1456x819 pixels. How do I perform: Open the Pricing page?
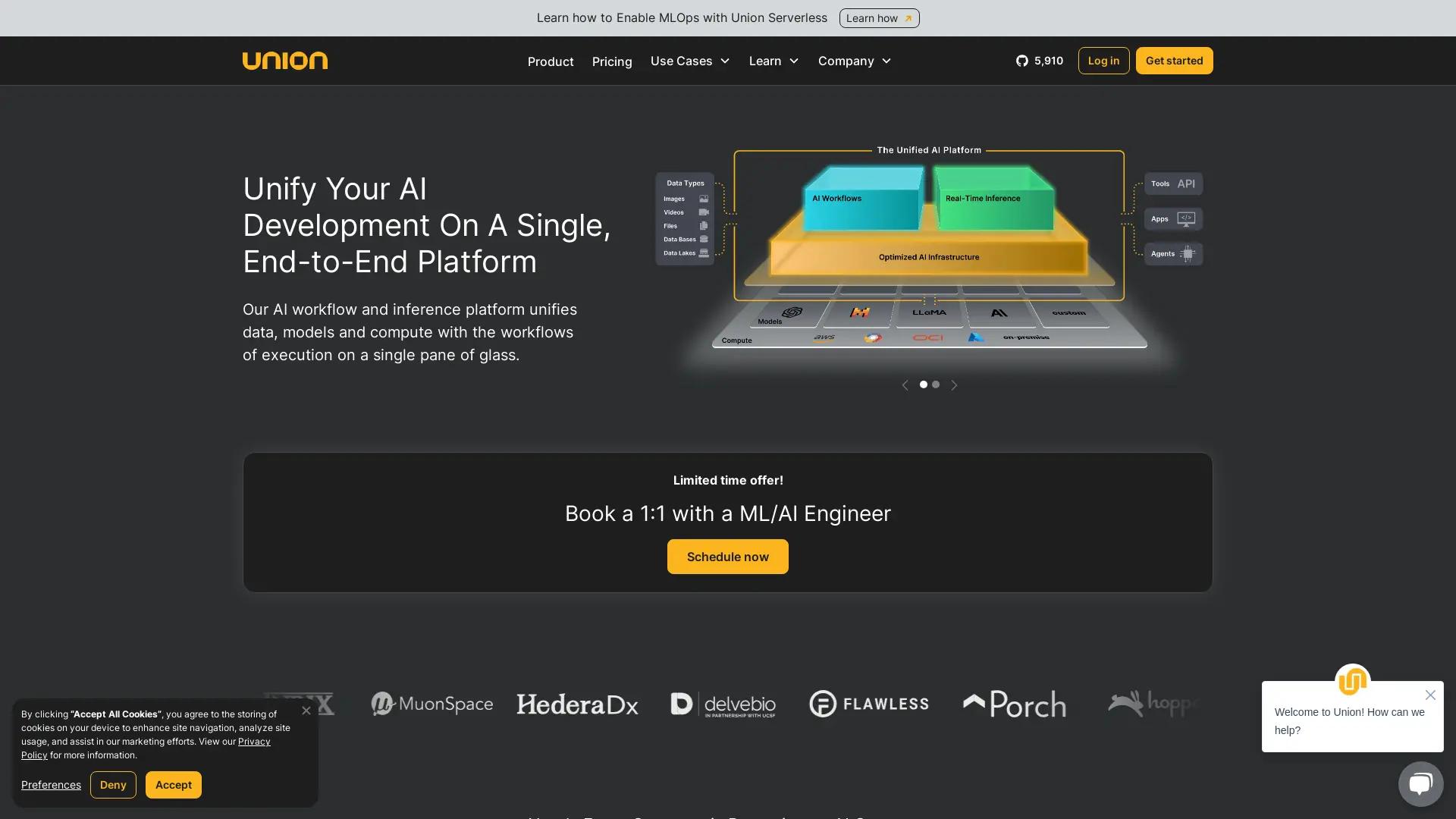tap(612, 61)
